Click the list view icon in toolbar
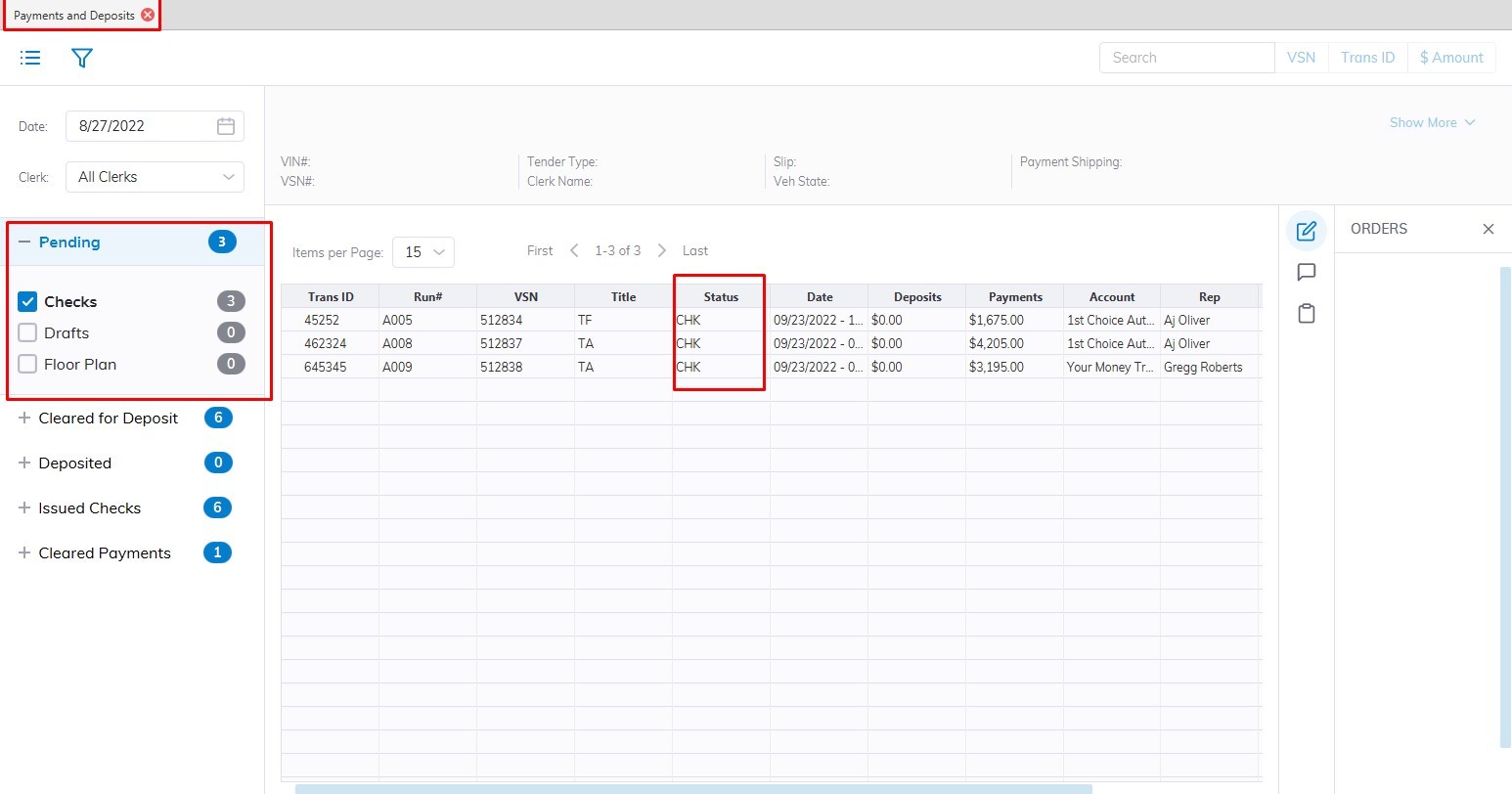 (30, 58)
